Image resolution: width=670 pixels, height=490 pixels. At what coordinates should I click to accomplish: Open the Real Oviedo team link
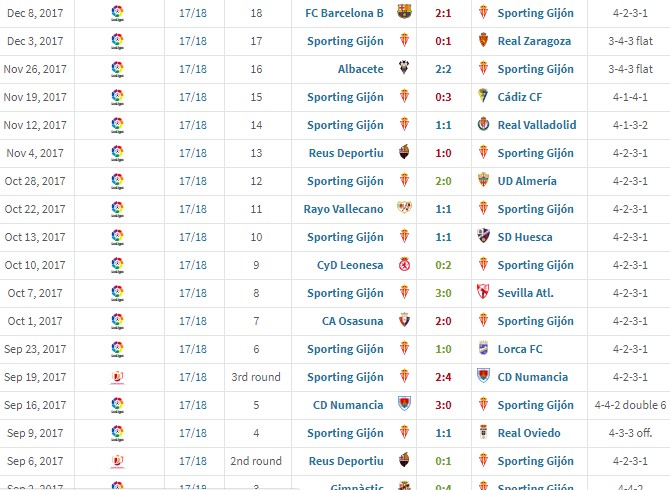click(529, 433)
